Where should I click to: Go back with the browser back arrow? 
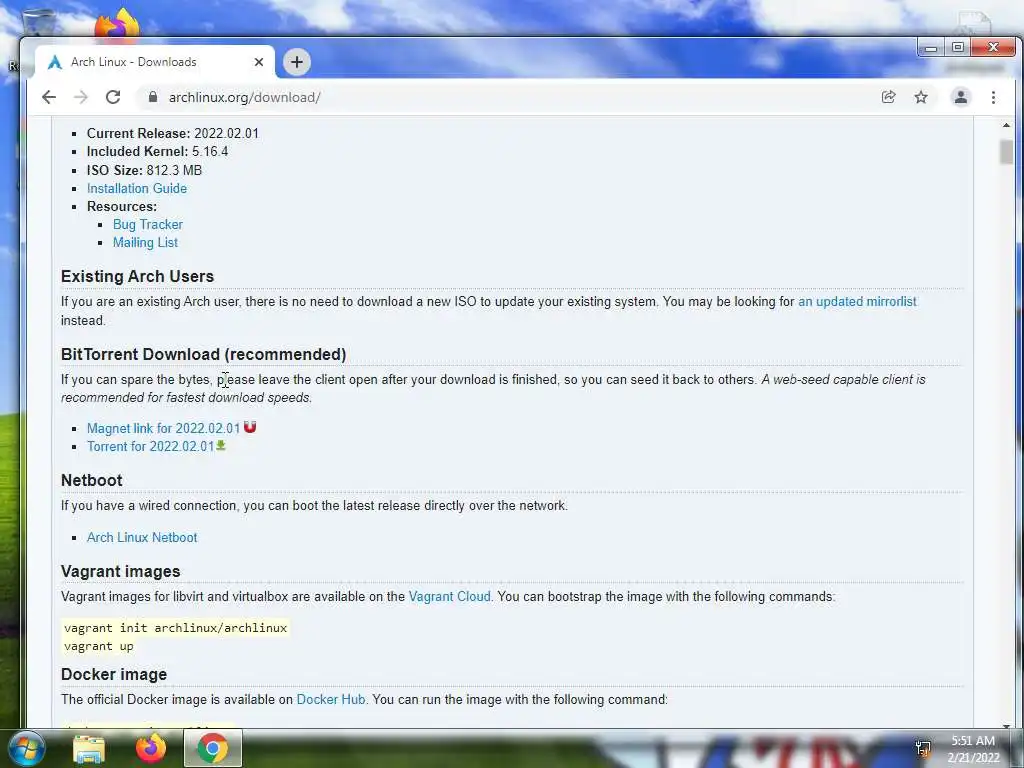pos(49,97)
